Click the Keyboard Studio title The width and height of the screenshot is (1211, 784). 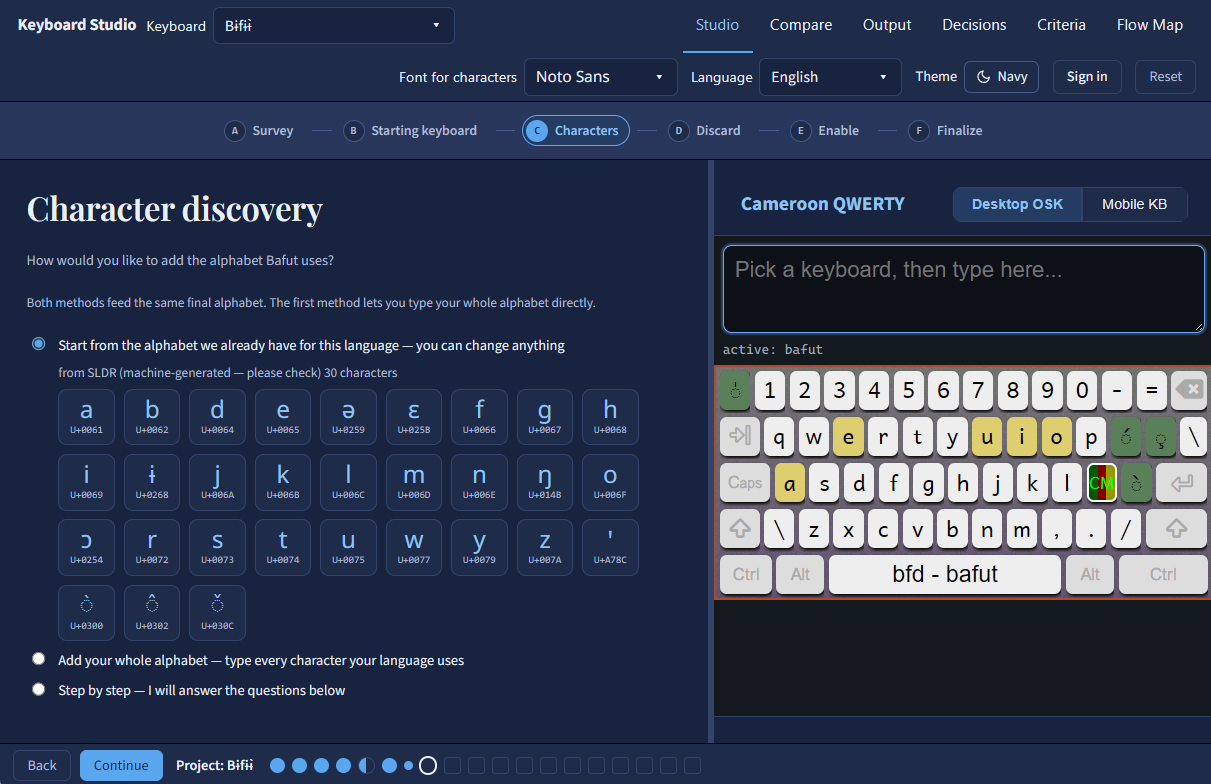click(77, 25)
